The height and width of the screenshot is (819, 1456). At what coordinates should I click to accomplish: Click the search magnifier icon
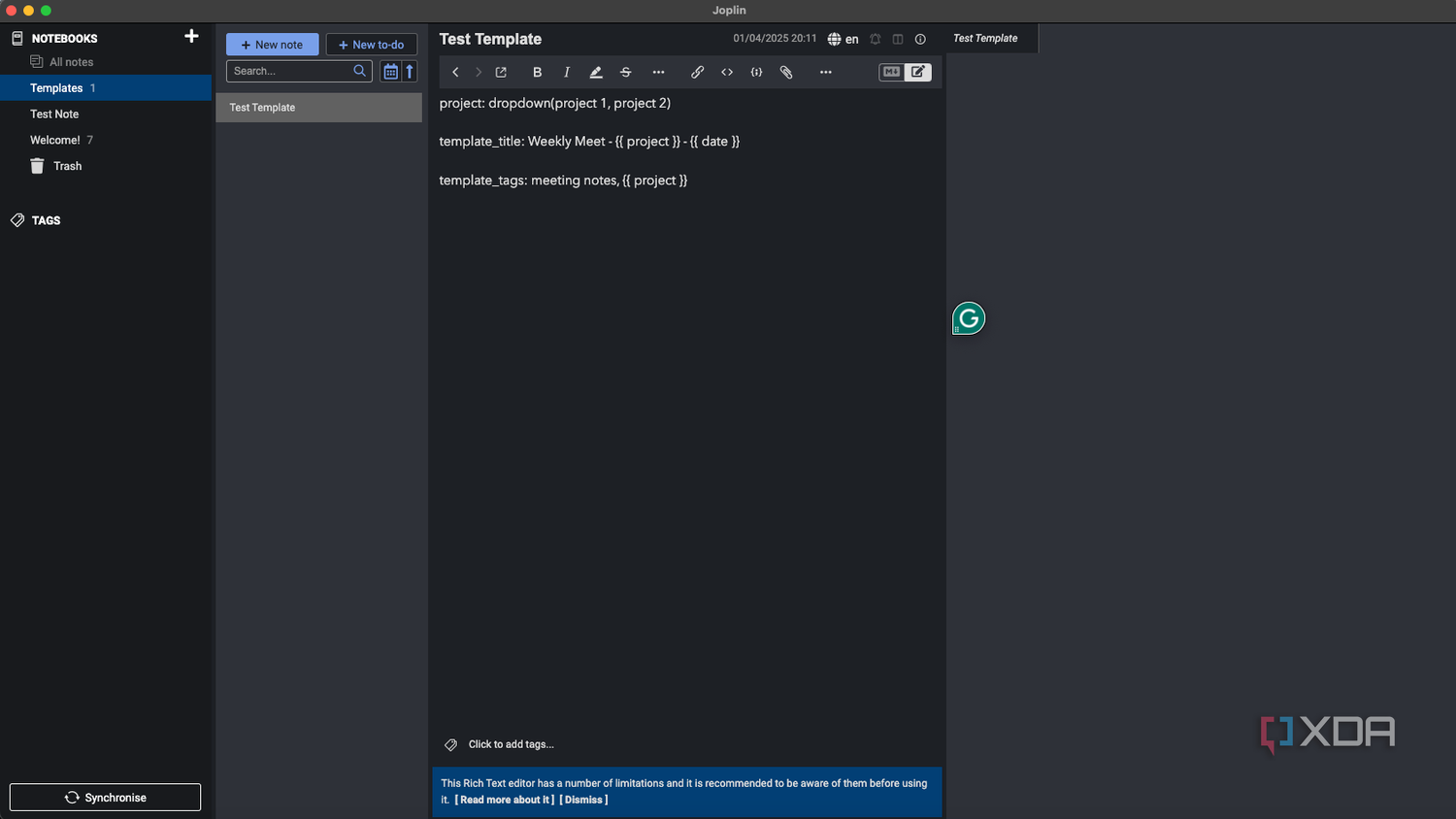coord(359,71)
